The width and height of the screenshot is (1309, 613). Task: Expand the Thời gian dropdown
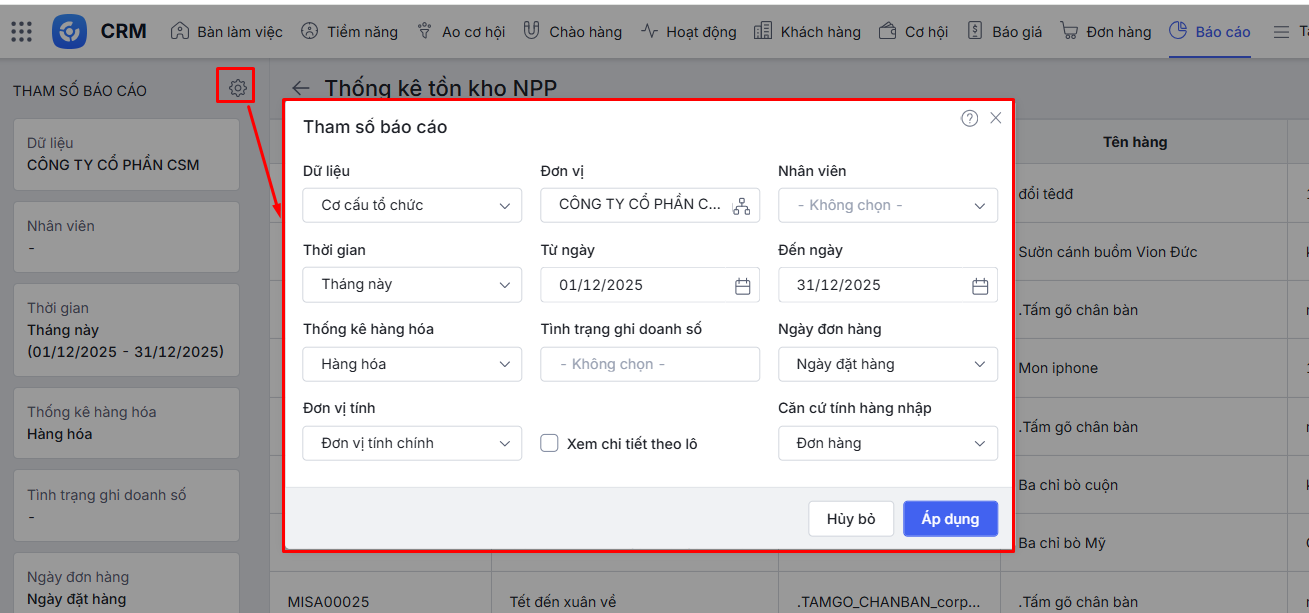412,285
